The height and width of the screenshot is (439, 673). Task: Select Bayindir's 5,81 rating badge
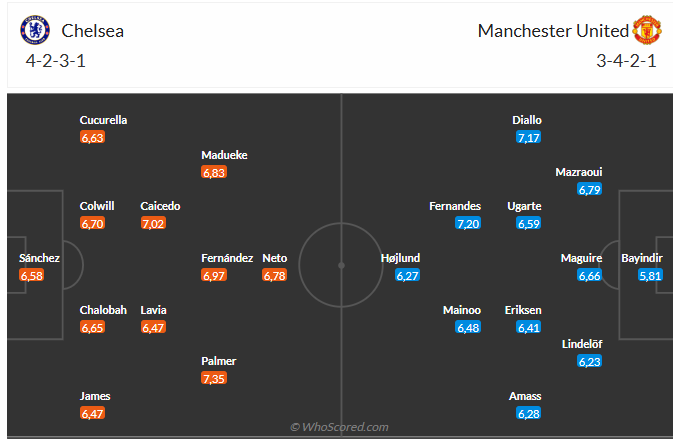pyautogui.click(x=650, y=276)
